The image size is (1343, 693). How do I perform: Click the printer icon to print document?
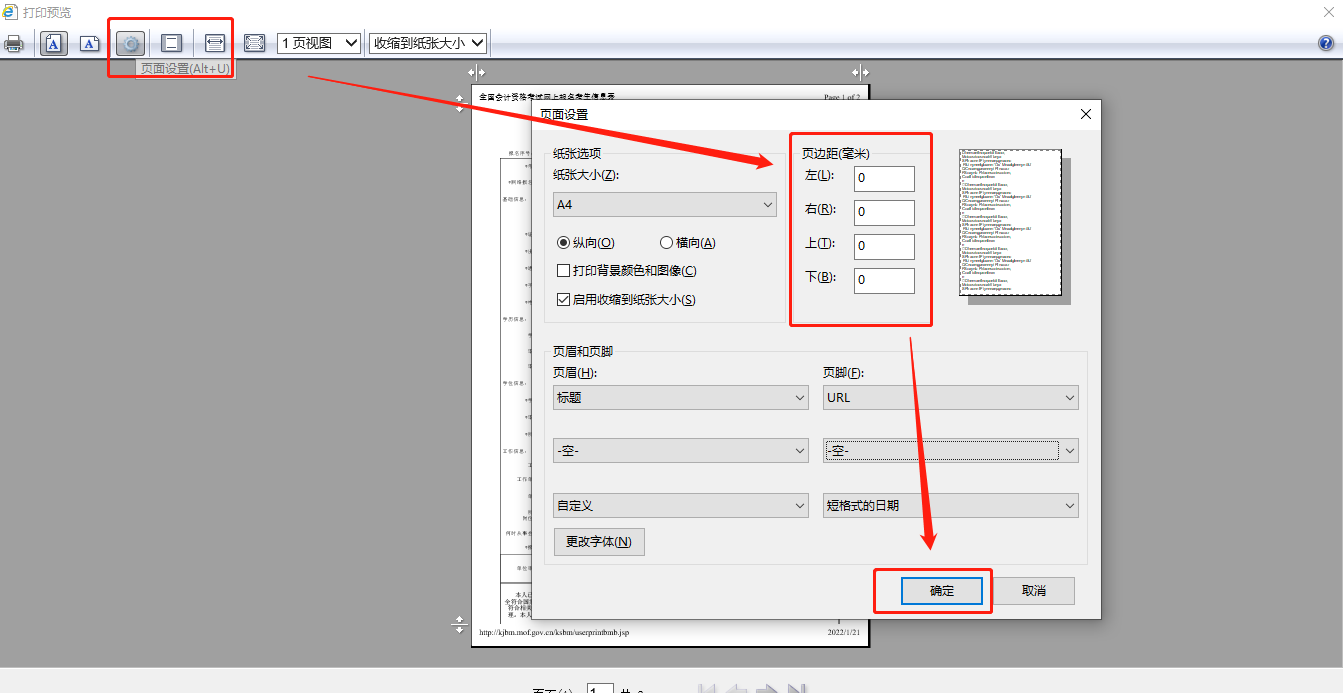point(14,43)
